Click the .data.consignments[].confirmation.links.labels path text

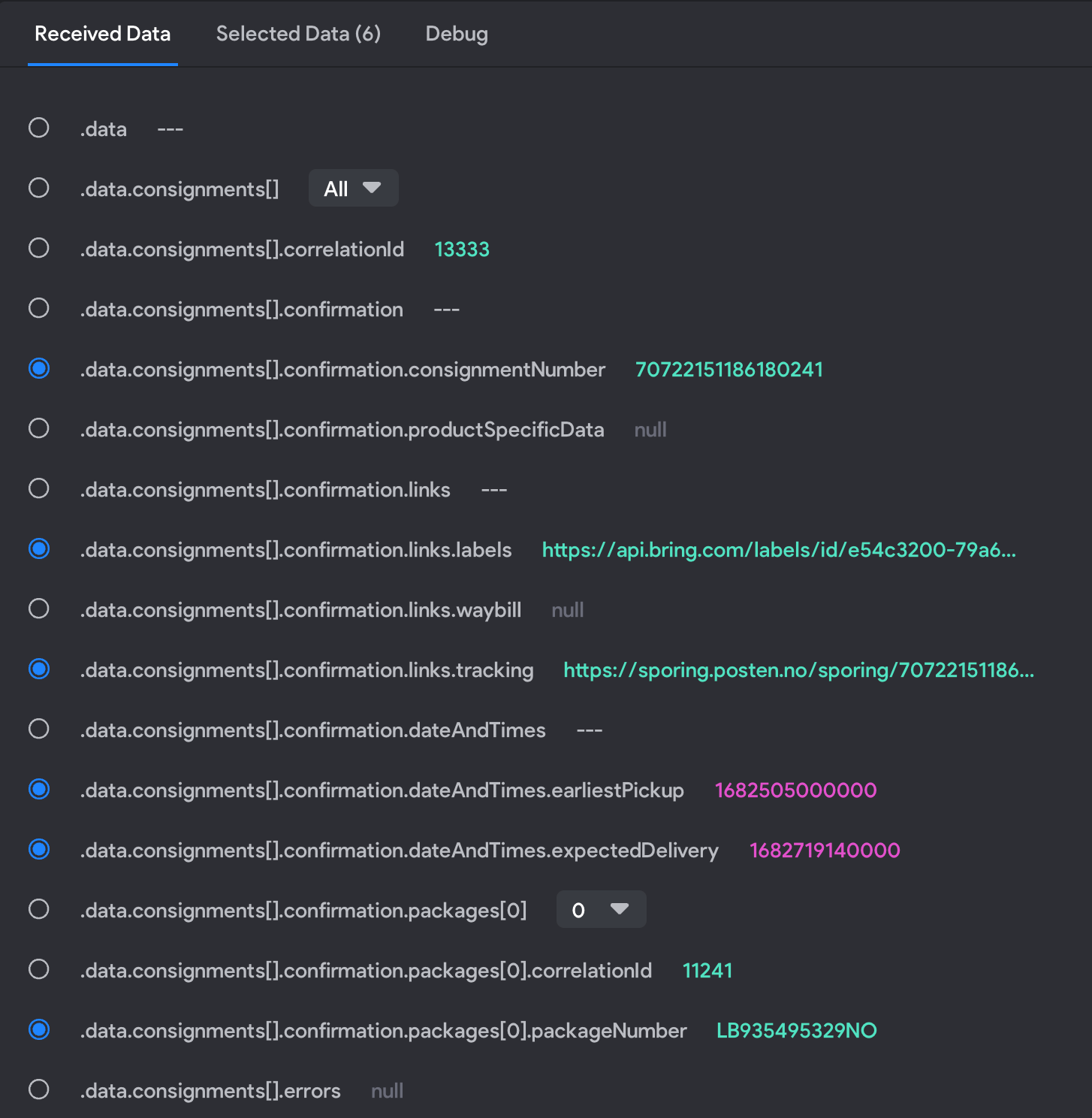(296, 550)
